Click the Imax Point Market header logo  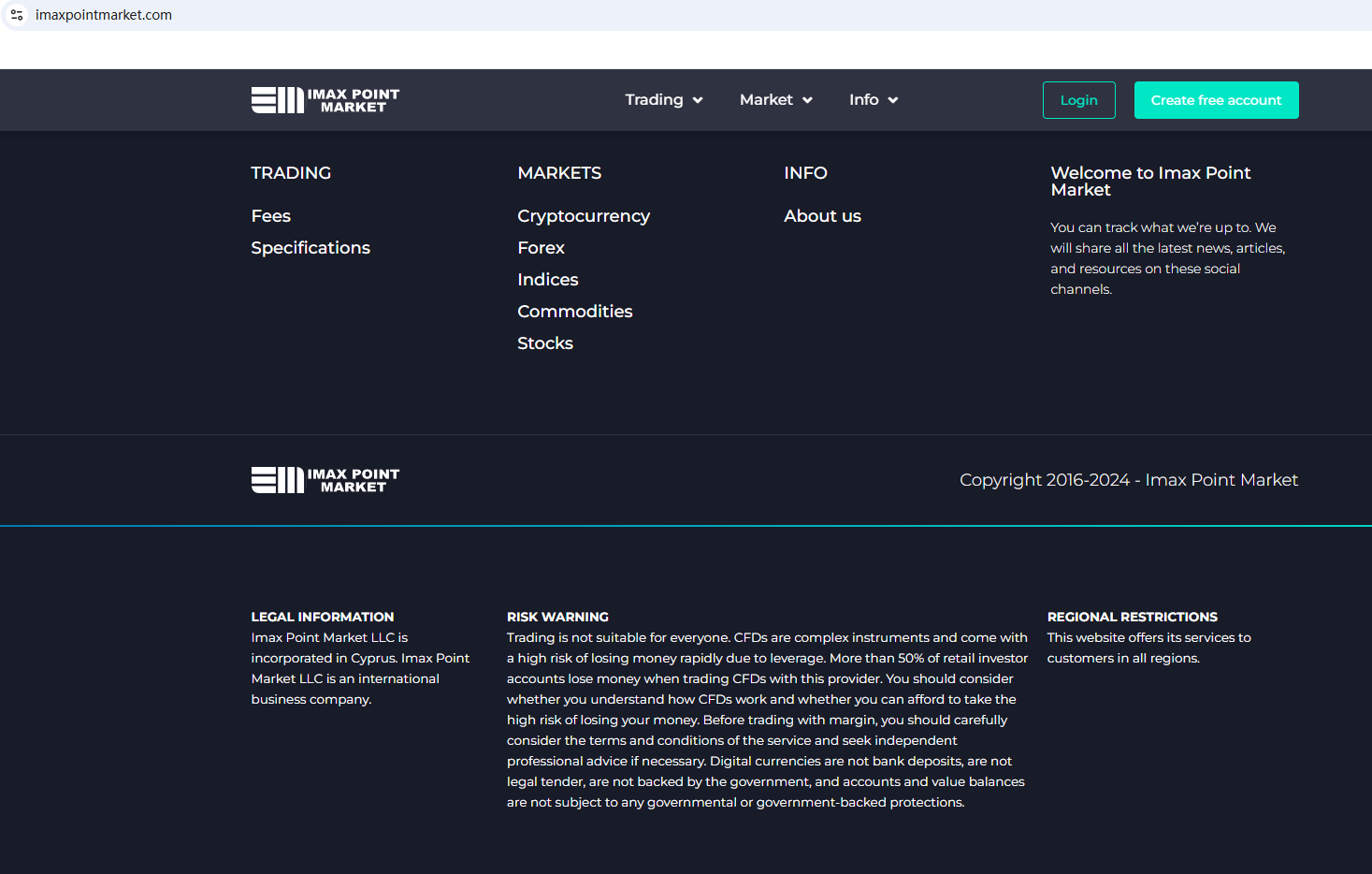pyautogui.click(x=325, y=100)
